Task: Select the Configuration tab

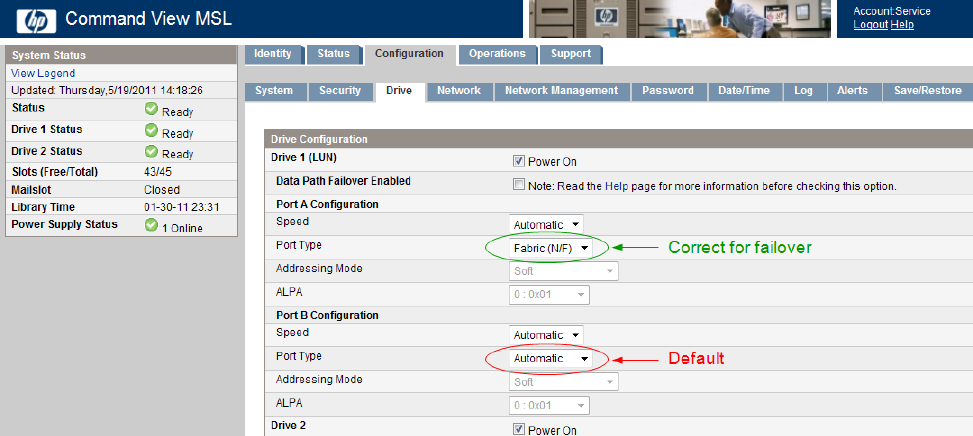Action: (x=410, y=54)
